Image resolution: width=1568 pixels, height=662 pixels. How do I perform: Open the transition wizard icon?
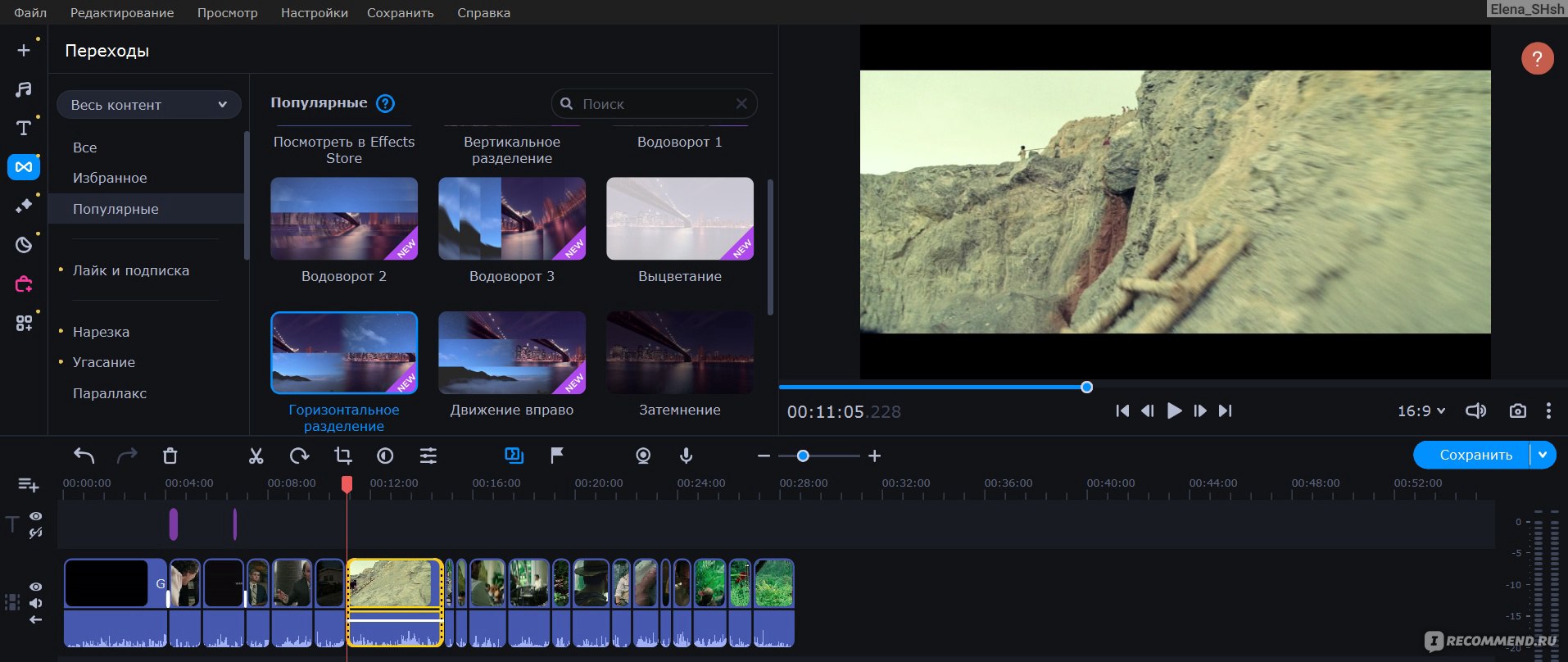(514, 455)
